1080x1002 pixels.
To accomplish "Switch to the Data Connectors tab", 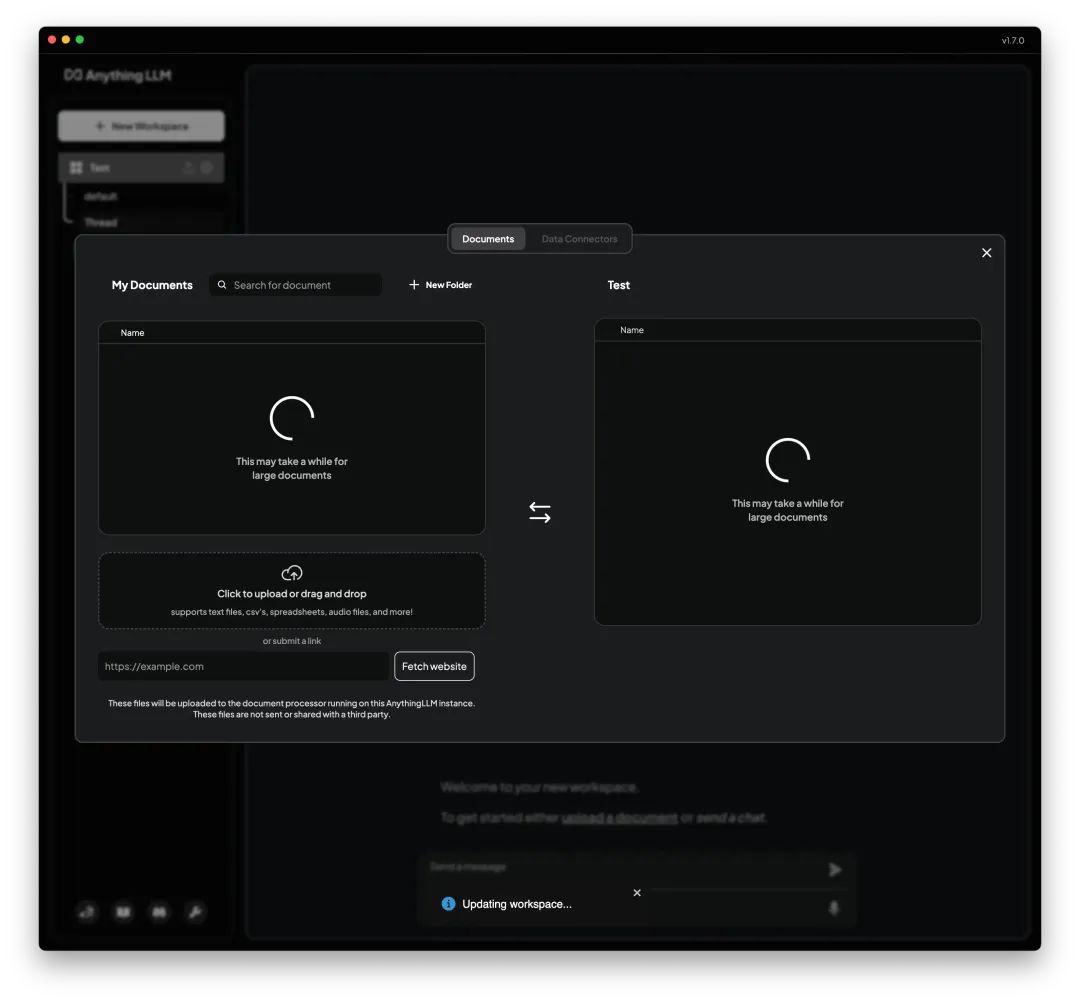I will click(579, 239).
